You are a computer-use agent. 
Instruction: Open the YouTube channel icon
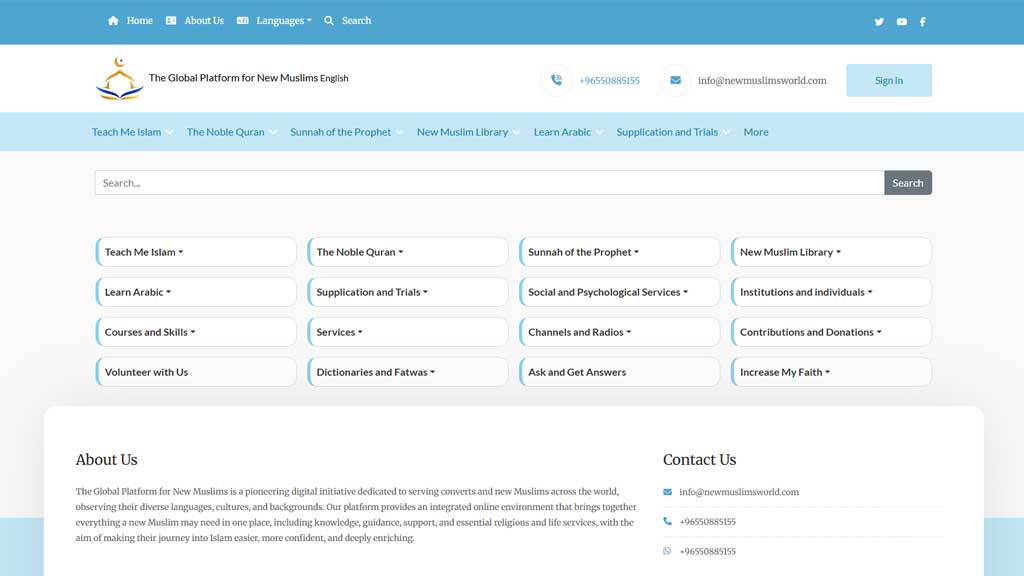click(901, 22)
